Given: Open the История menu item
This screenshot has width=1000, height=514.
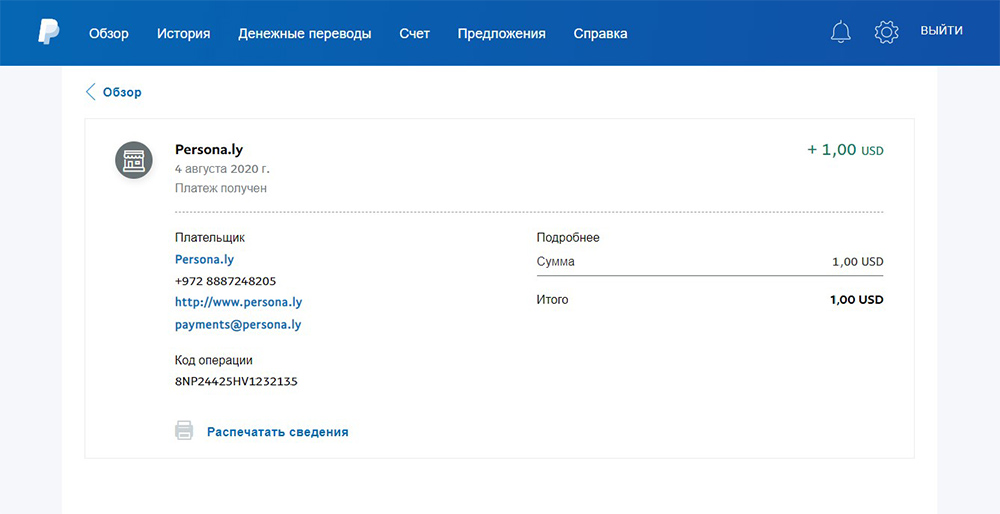Looking at the screenshot, I should point(184,34).
